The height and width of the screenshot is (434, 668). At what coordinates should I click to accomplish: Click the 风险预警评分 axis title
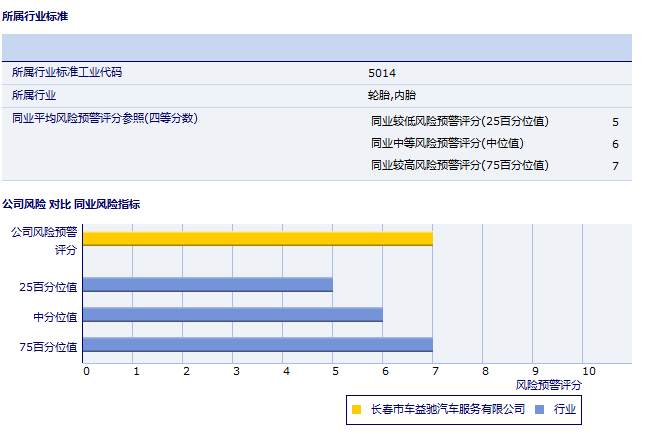[x=548, y=384]
